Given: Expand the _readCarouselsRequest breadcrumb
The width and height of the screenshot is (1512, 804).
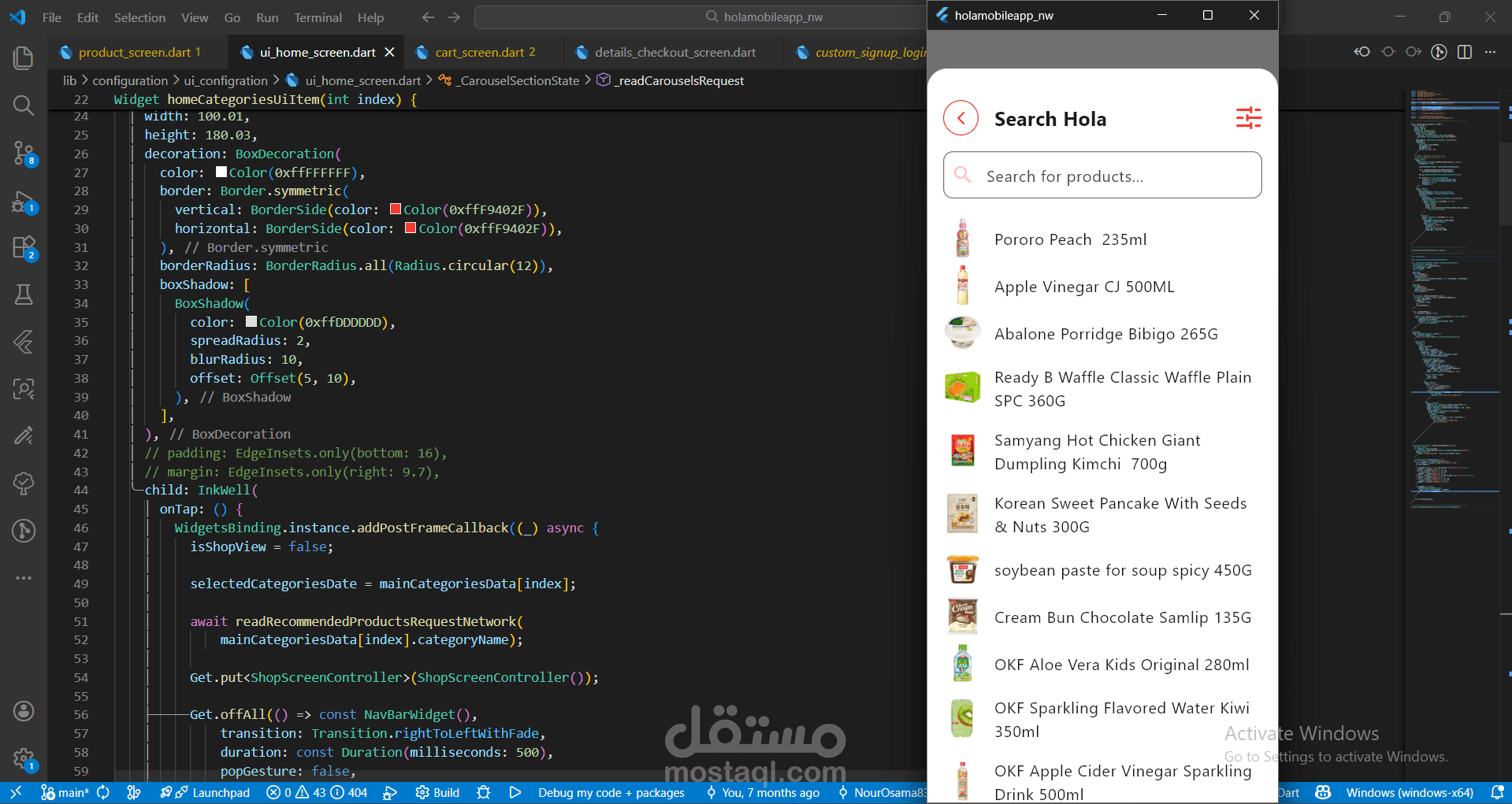Looking at the screenshot, I should tap(679, 80).
